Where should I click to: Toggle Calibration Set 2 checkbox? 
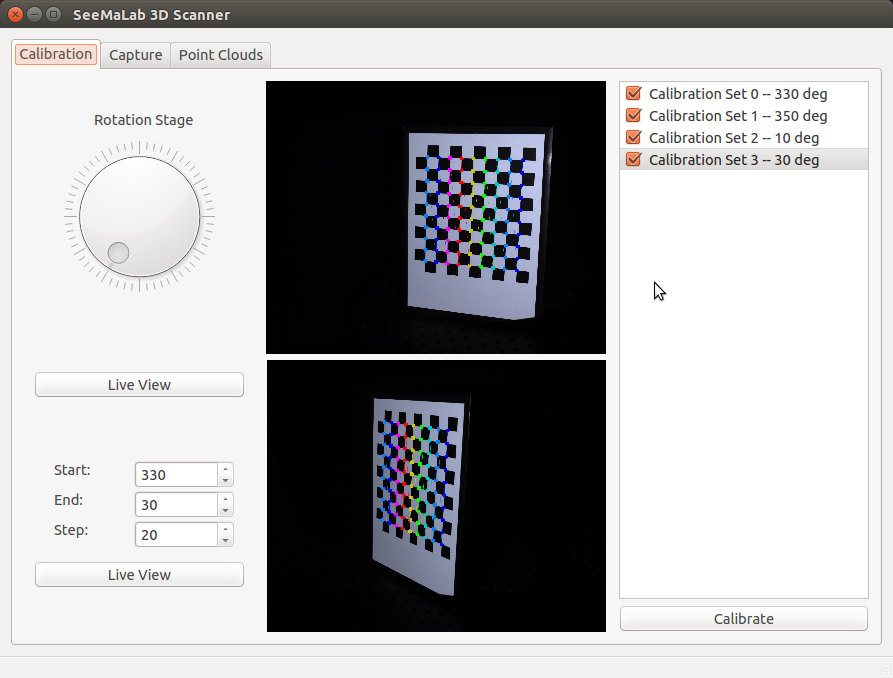pos(633,138)
